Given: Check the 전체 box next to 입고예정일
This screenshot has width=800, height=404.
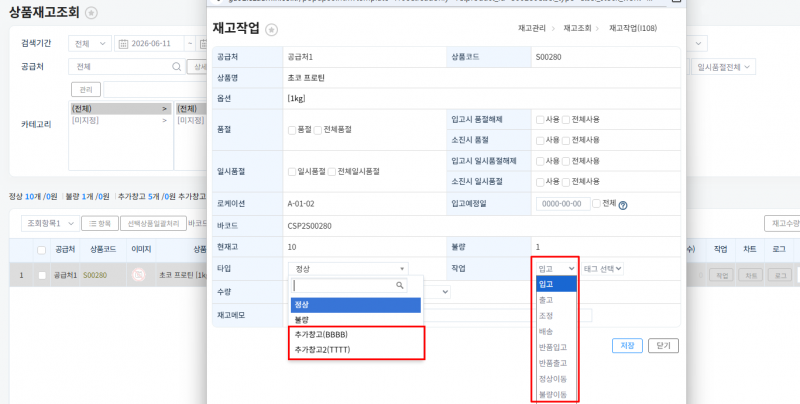Looking at the screenshot, I should [x=596, y=204].
